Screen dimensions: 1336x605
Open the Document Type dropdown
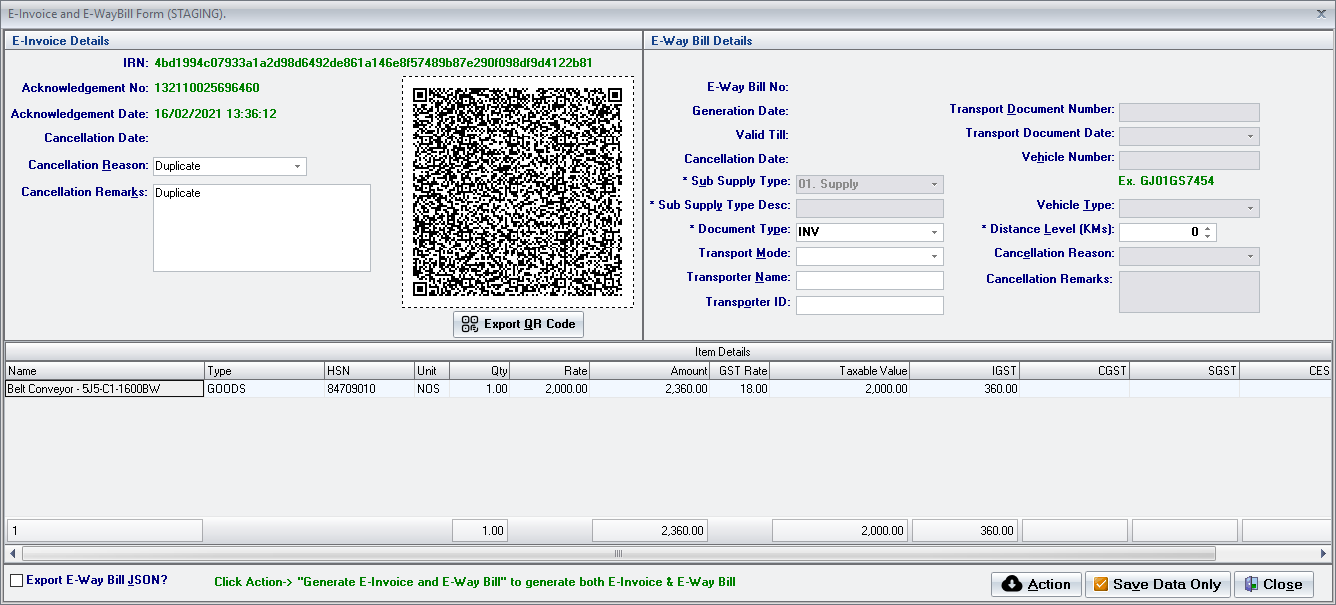934,232
